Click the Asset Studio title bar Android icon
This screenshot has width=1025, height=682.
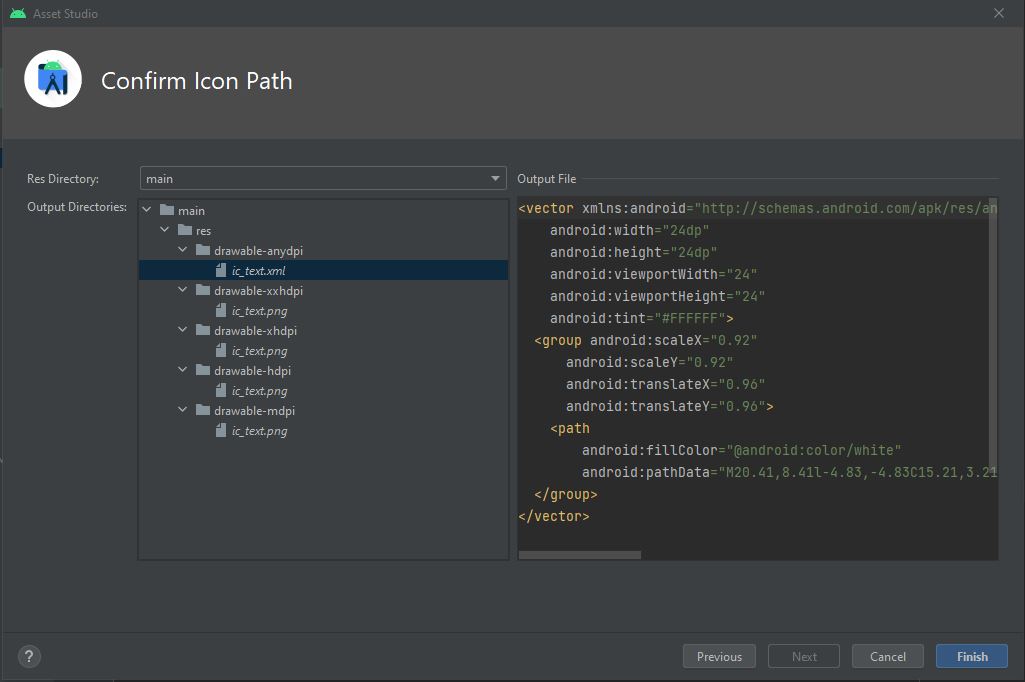coord(18,13)
